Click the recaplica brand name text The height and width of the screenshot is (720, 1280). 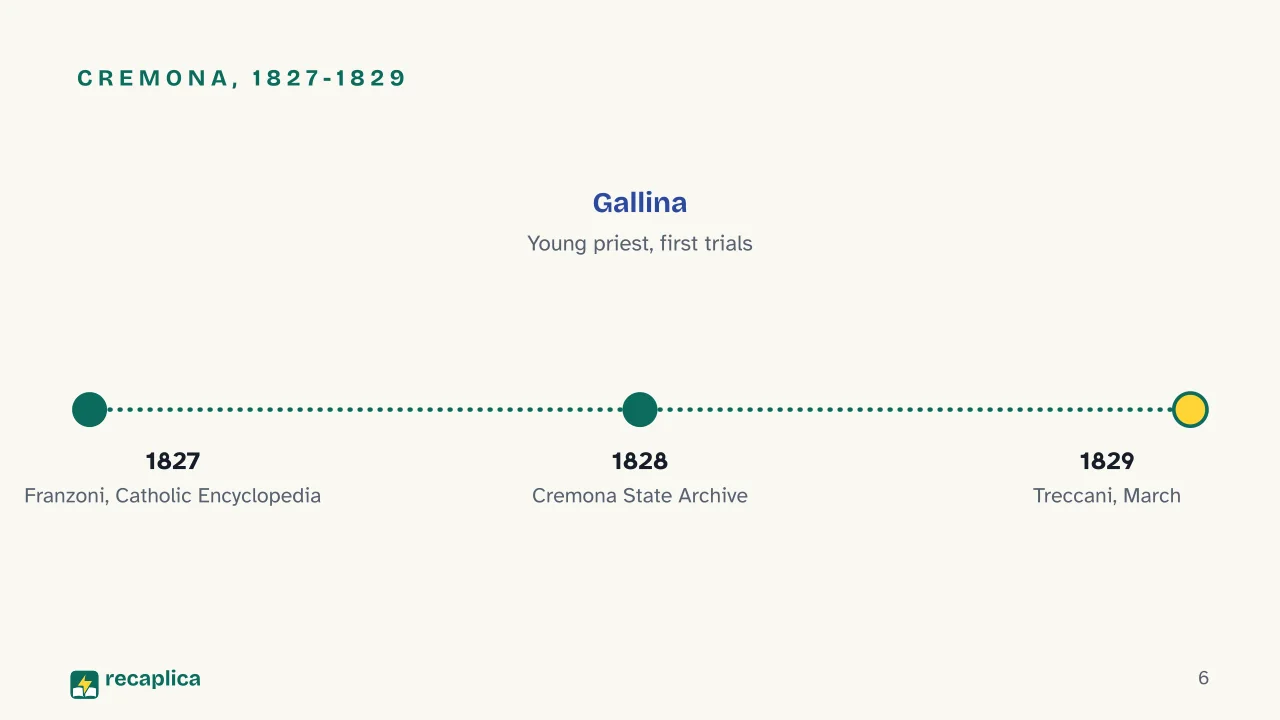pyautogui.click(x=153, y=679)
